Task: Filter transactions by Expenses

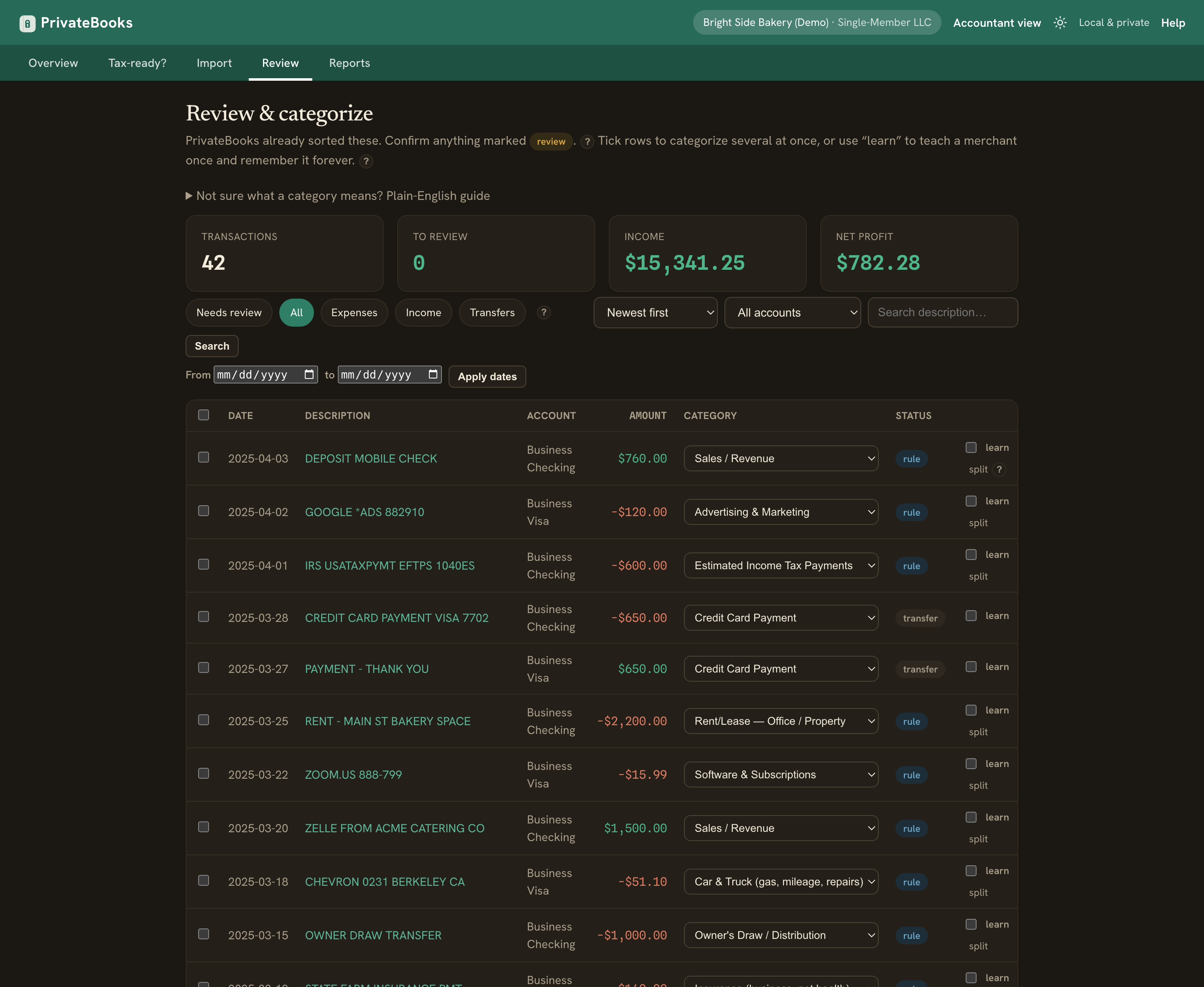Action: (354, 313)
